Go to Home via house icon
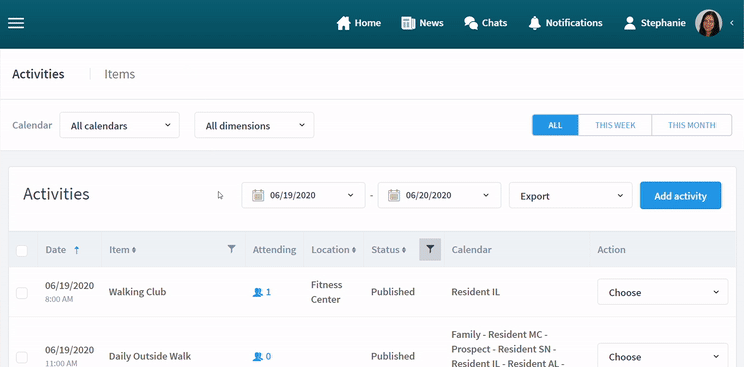Viewport: 744px width, 367px height. (x=343, y=23)
